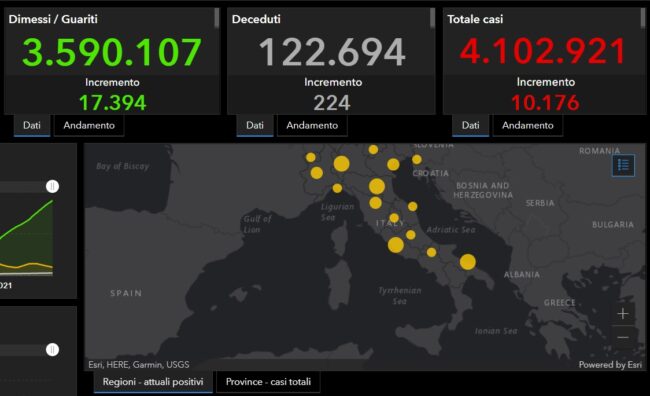650x396 pixels.
Task: Click the yellow bubble on the CROATIA label
Action: [417, 159]
